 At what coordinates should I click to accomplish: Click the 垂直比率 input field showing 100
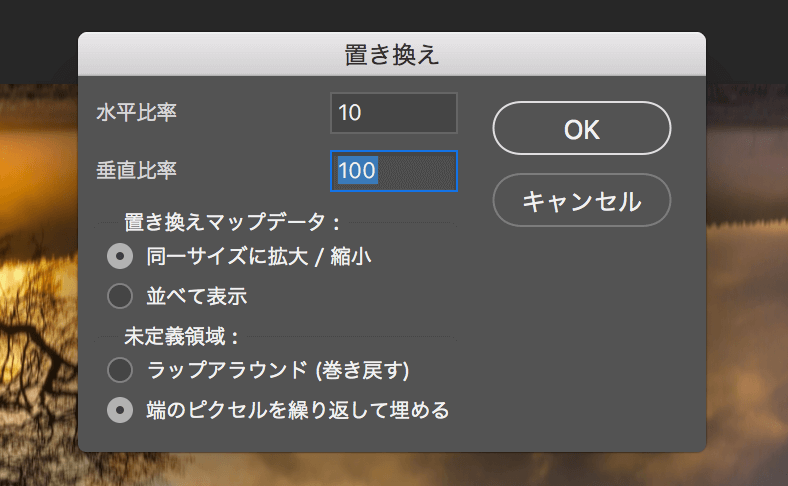[x=393, y=171]
